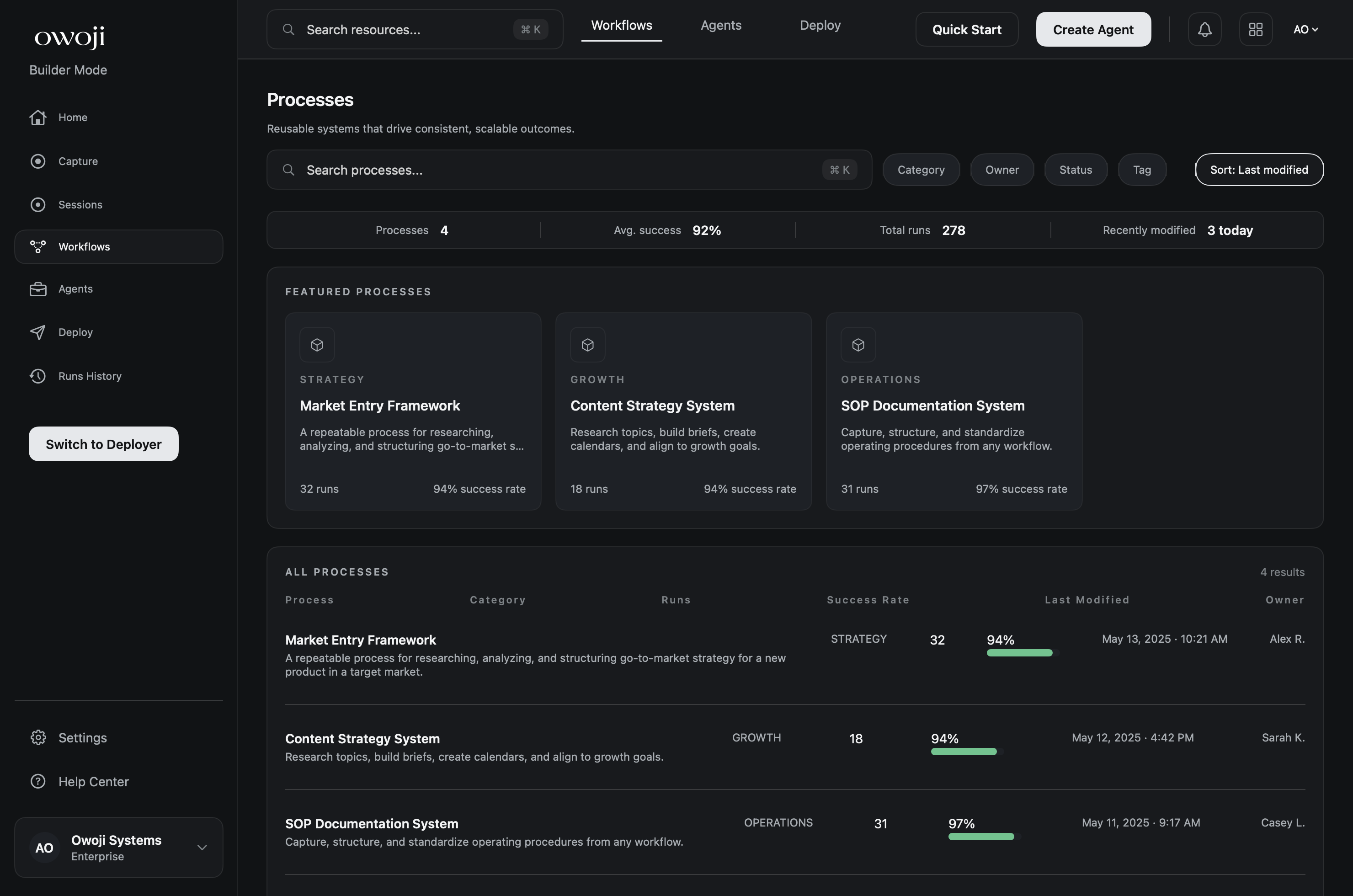This screenshot has height=896, width=1353.
Task: Open the Capture section icon
Action: [37, 161]
